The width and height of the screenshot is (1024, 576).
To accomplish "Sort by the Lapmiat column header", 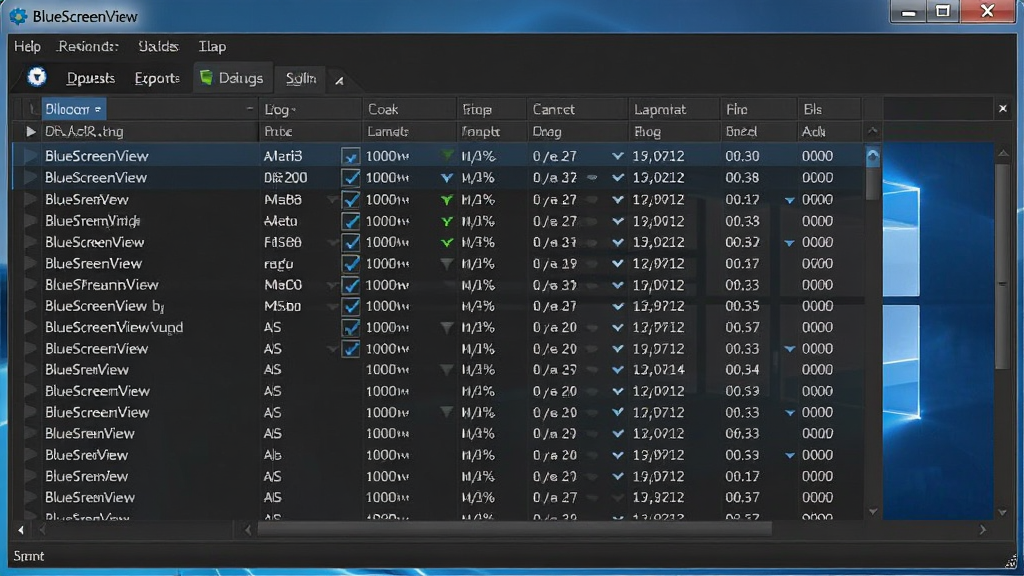I will 674,109.
